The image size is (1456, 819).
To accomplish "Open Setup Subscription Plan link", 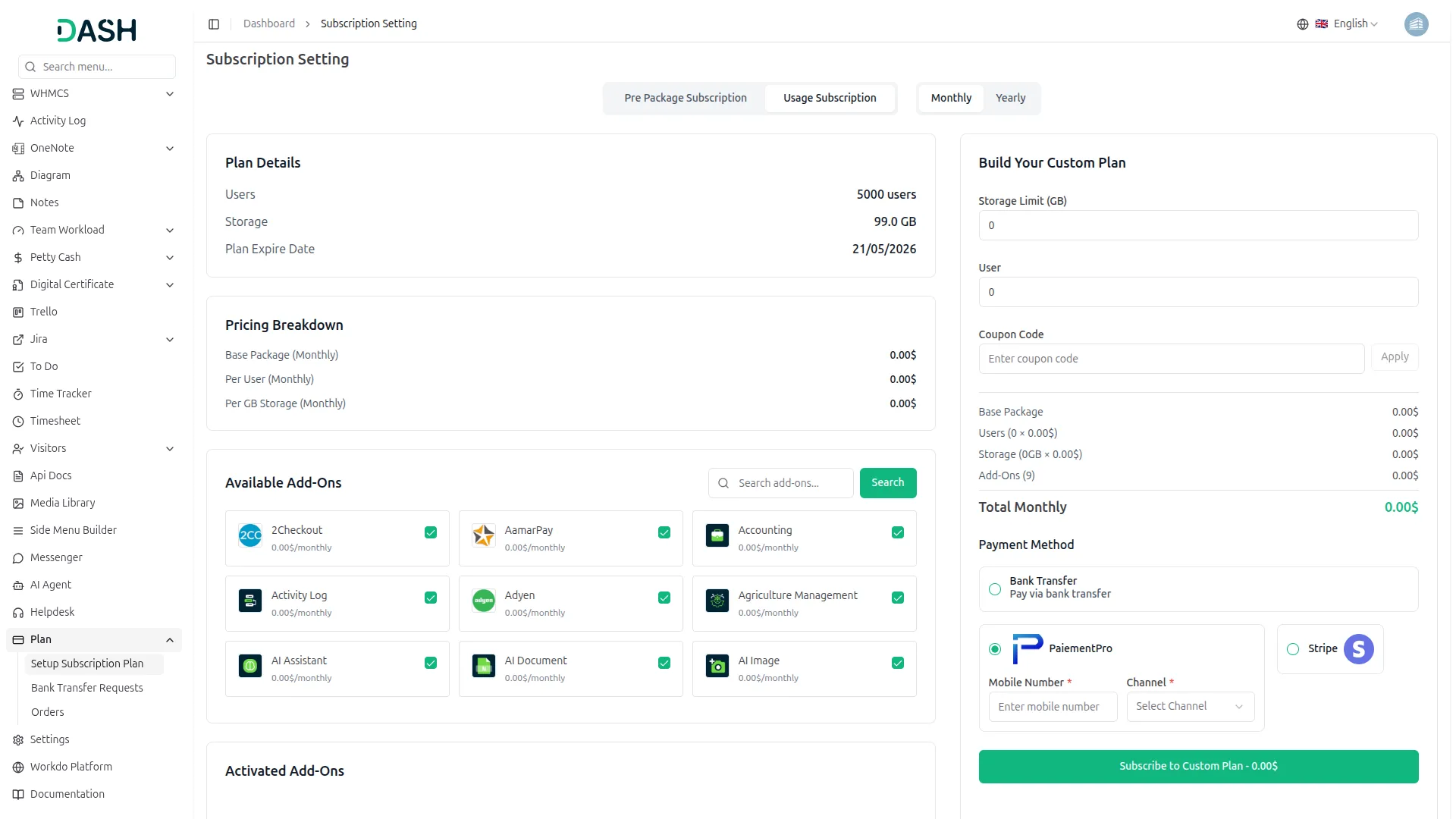I will tap(94, 664).
